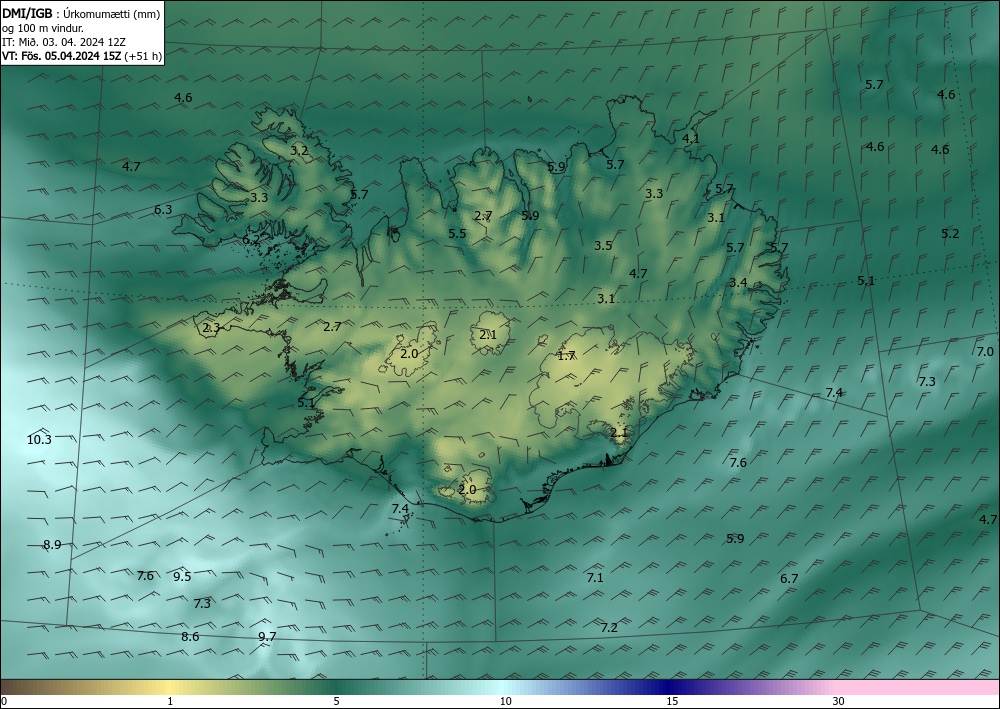This screenshot has width=1000, height=709.
Task: Click the 7.1 value on the map
Action: [x=595, y=578]
